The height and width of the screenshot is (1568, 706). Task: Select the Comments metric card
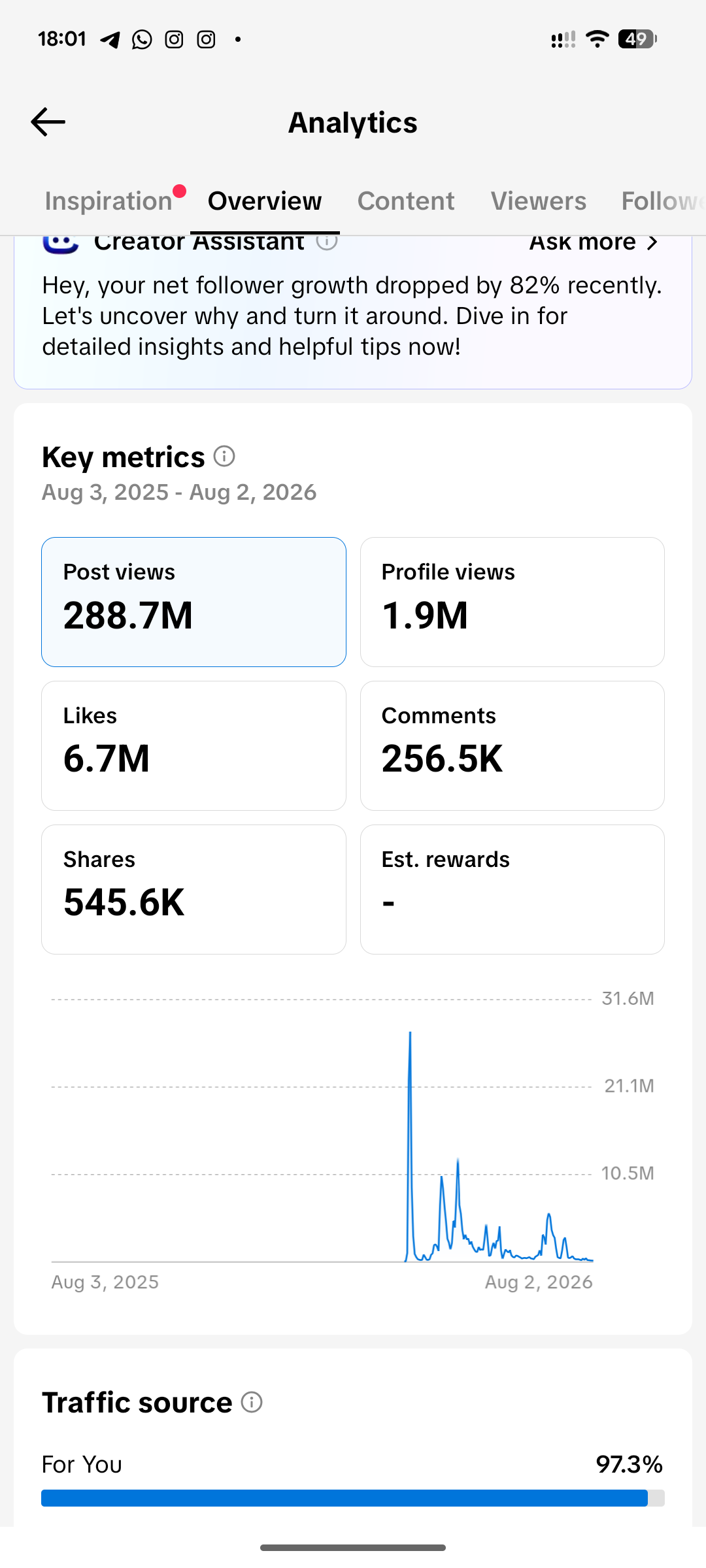513,745
